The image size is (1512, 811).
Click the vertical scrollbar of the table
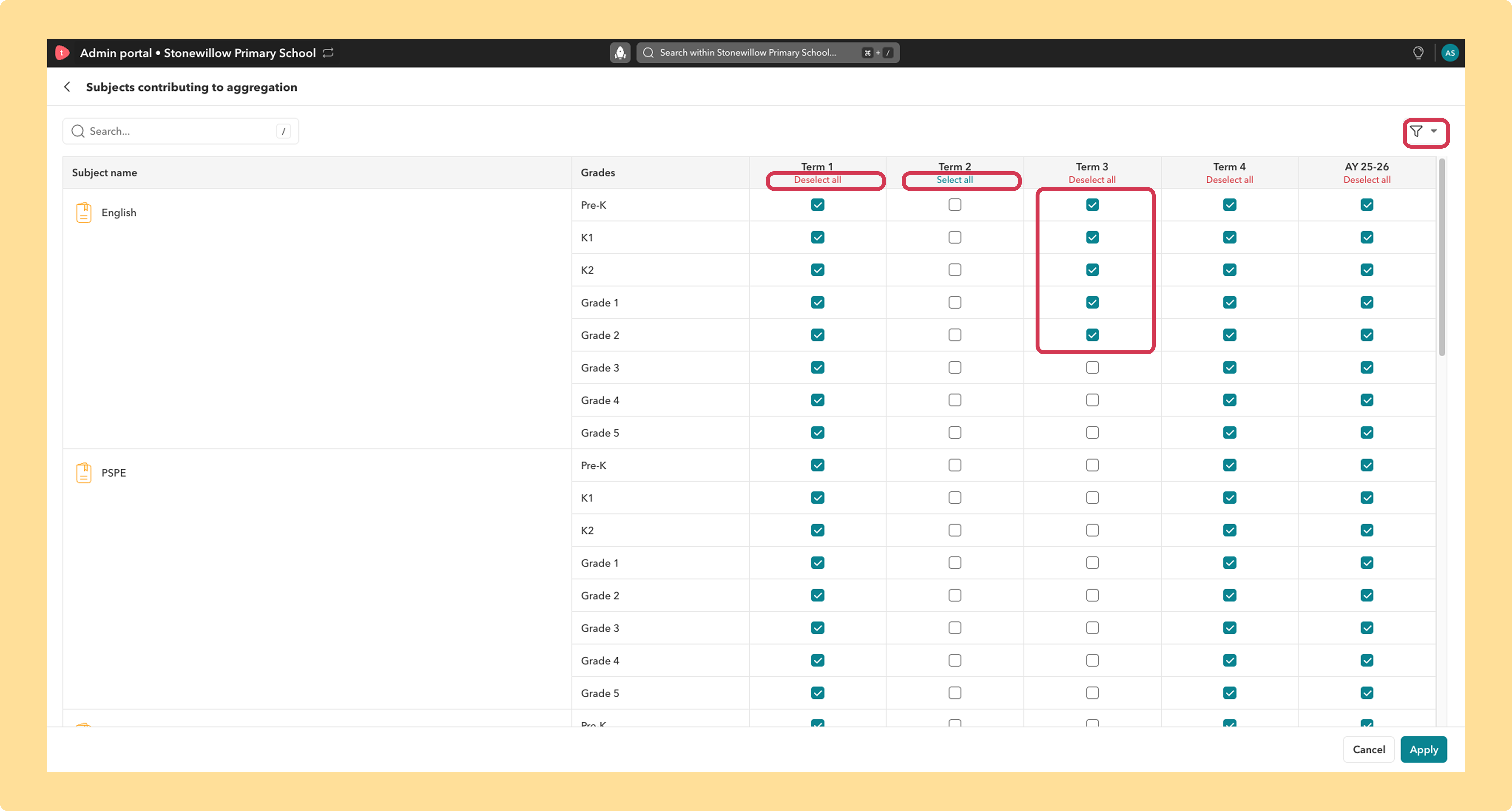click(1442, 257)
